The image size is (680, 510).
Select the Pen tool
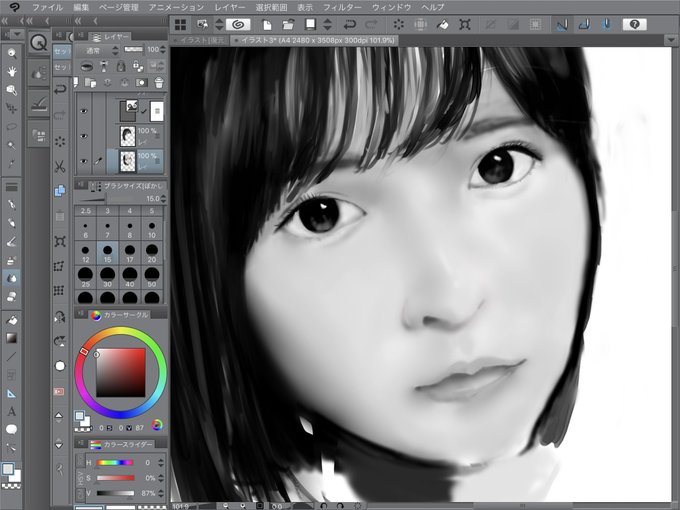click(x=12, y=204)
